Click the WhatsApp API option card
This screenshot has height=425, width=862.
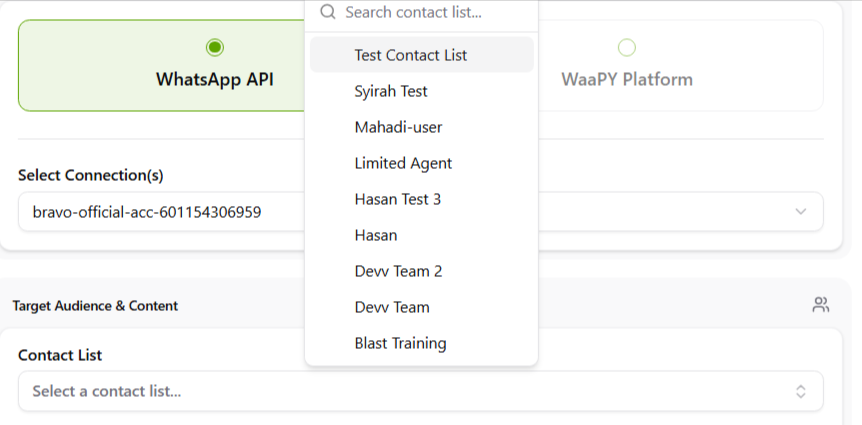click(x=160, y=80)
